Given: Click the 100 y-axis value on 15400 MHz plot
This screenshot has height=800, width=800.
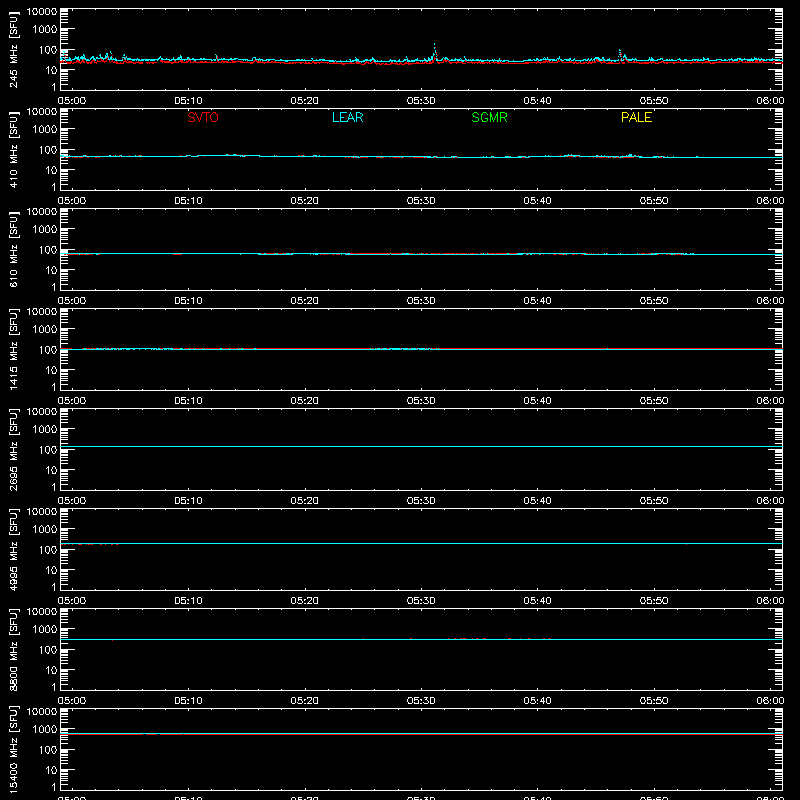Looking at the screenshot, I should pos(48,750).
